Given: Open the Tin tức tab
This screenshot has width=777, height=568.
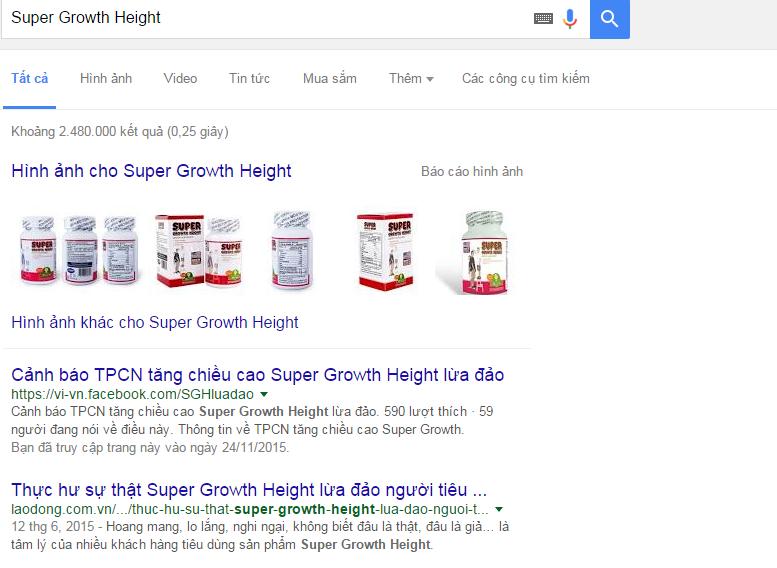Looking at the screenshot, I should click(x=249, y=78).
